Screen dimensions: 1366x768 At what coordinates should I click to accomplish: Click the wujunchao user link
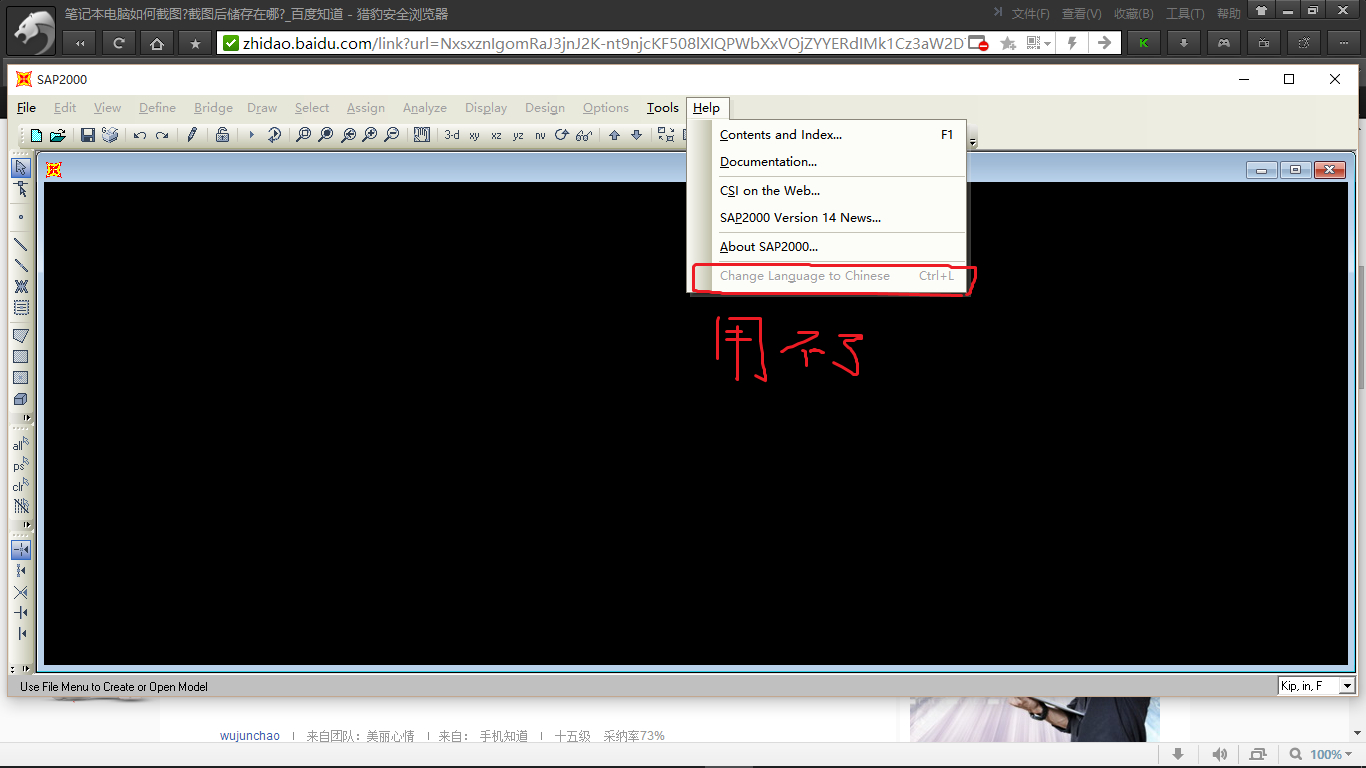click(x=250, y=736)
